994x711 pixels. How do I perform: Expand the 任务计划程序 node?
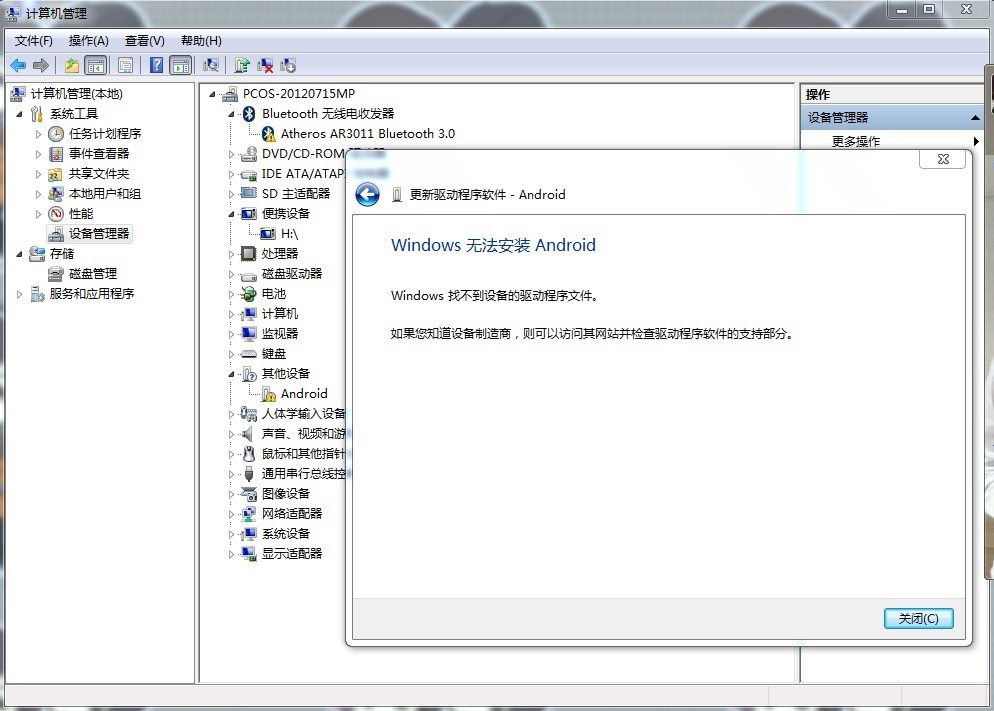click(x=38, y=134)
